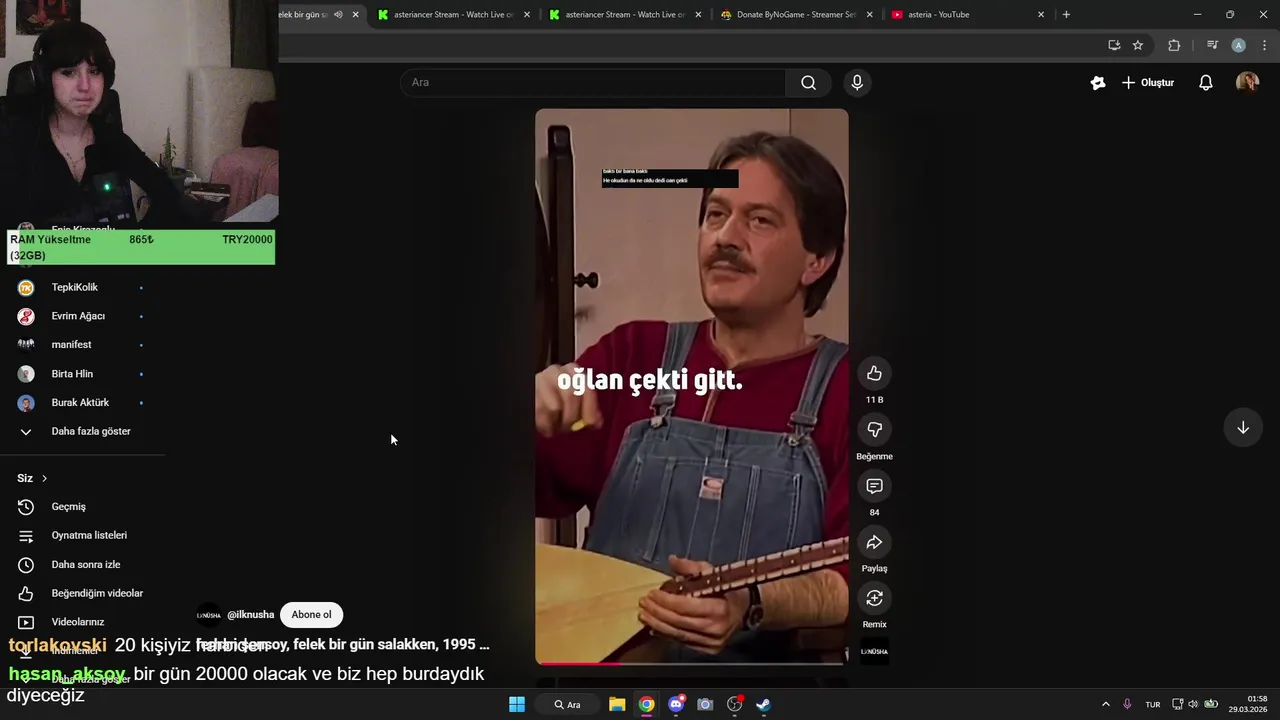Go to next Short with down arrow
1280x720 pixels.
coord(1243,428)
